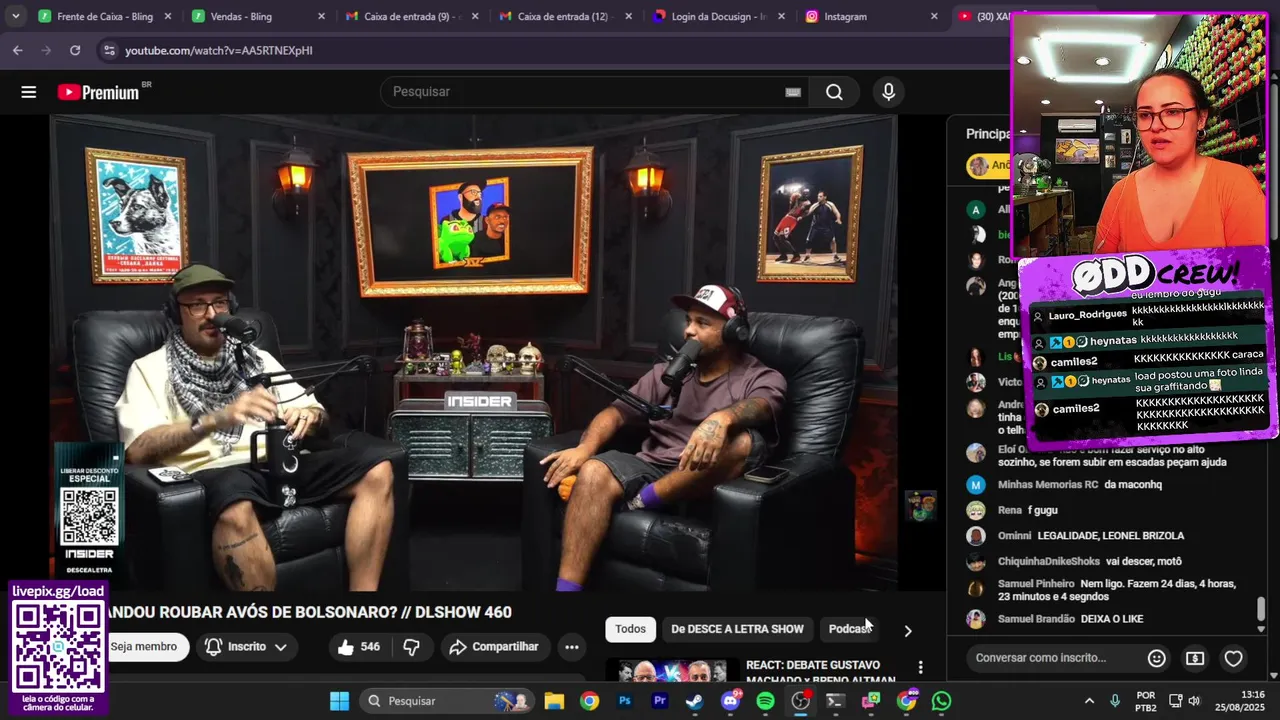
Task: Open Photoshop from taskbar
Action: pyautogui.click(x=625, y=701)
